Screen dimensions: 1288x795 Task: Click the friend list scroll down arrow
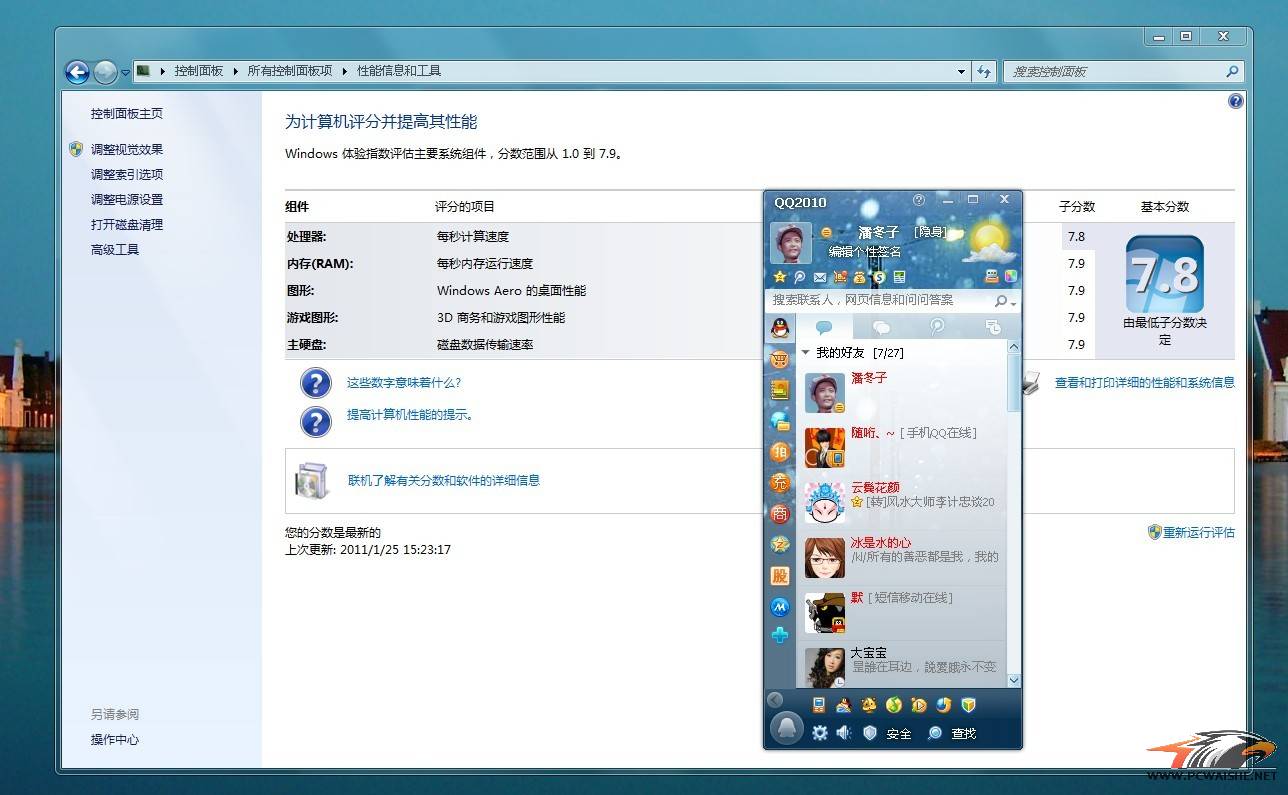click(x=1014, y=680)
